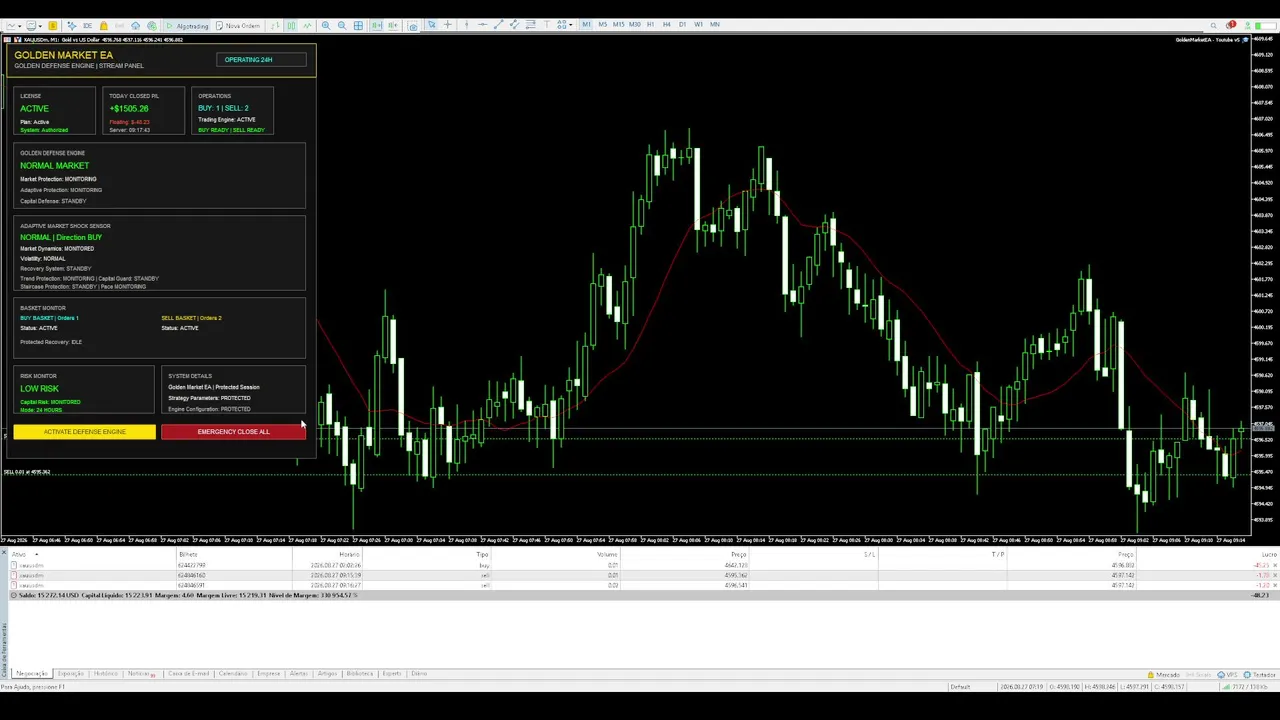Open the Negociação tab

pyautogui.click(x=31, y=674)
